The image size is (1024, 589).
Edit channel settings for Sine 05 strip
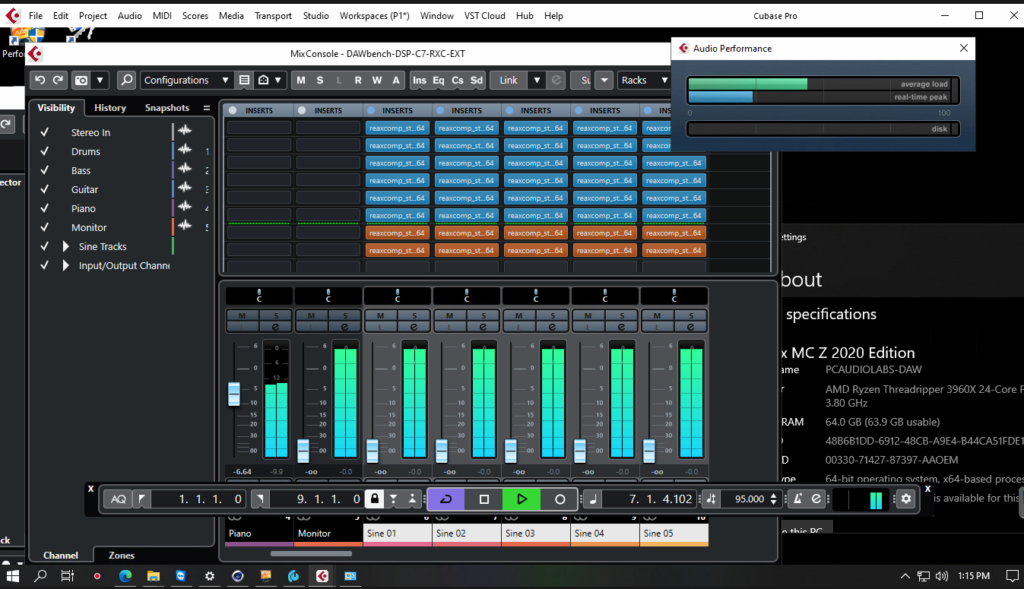coord(690,326)
